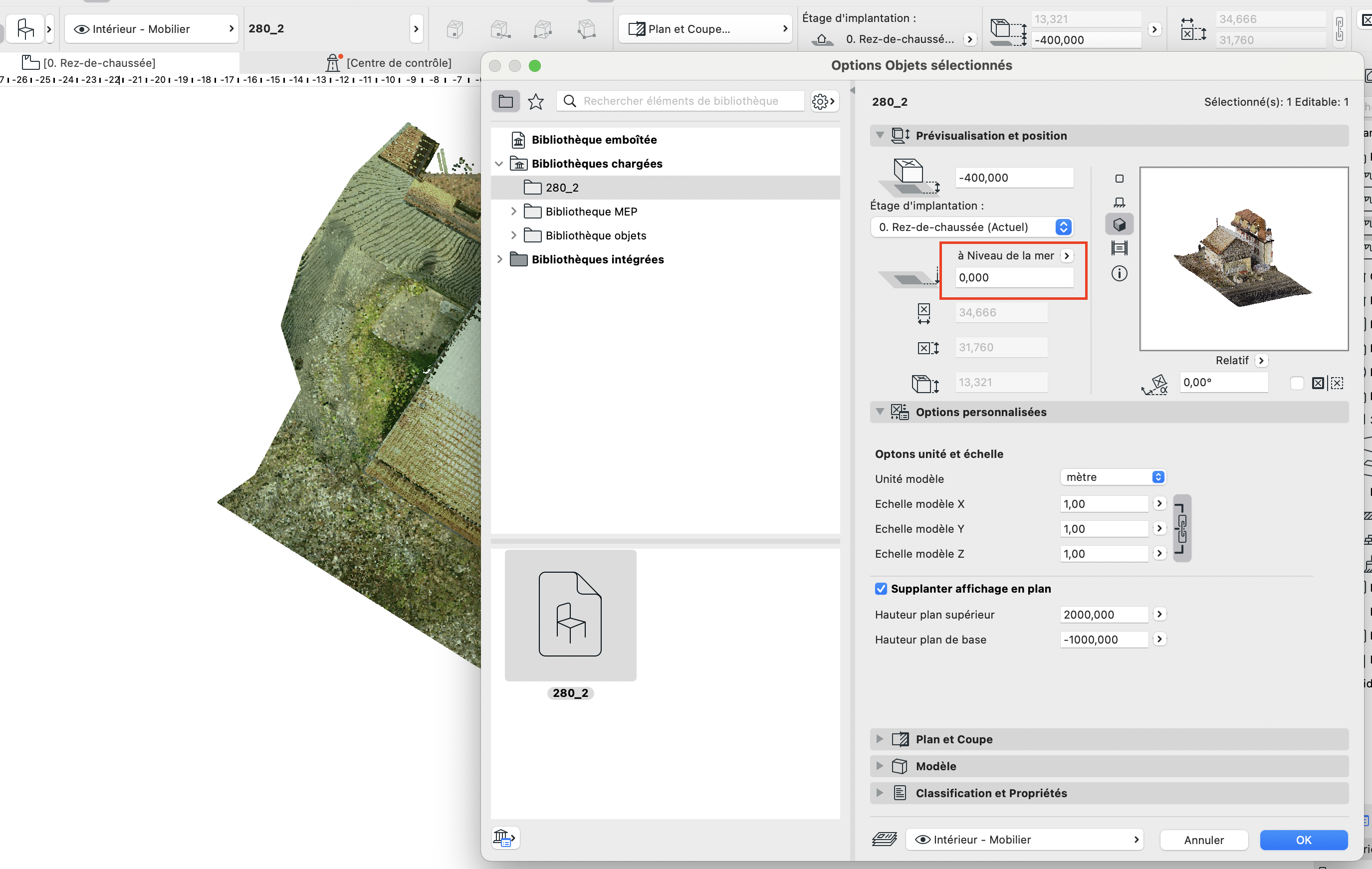Toggle the scale chain link icon
This screenshot has height=869, width=1372.
coord(1182,528)
